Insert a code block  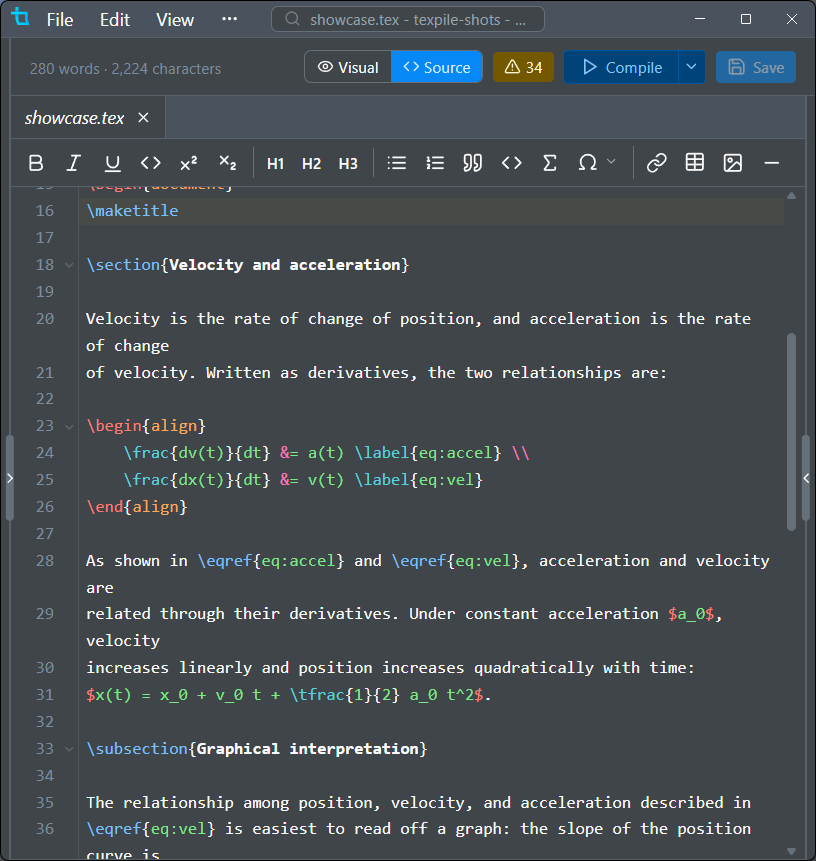pyautogui.click(x=512, y=163)
